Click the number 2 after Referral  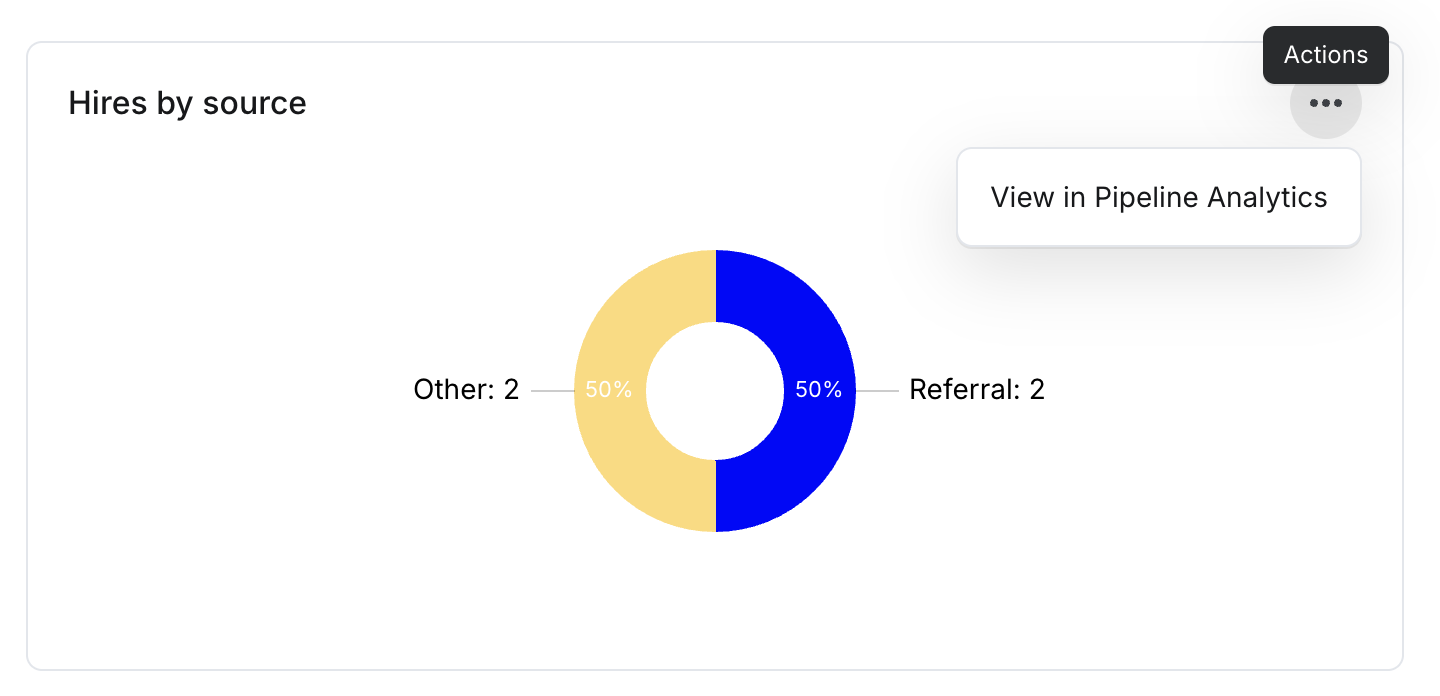click(x=1037, y=389)
